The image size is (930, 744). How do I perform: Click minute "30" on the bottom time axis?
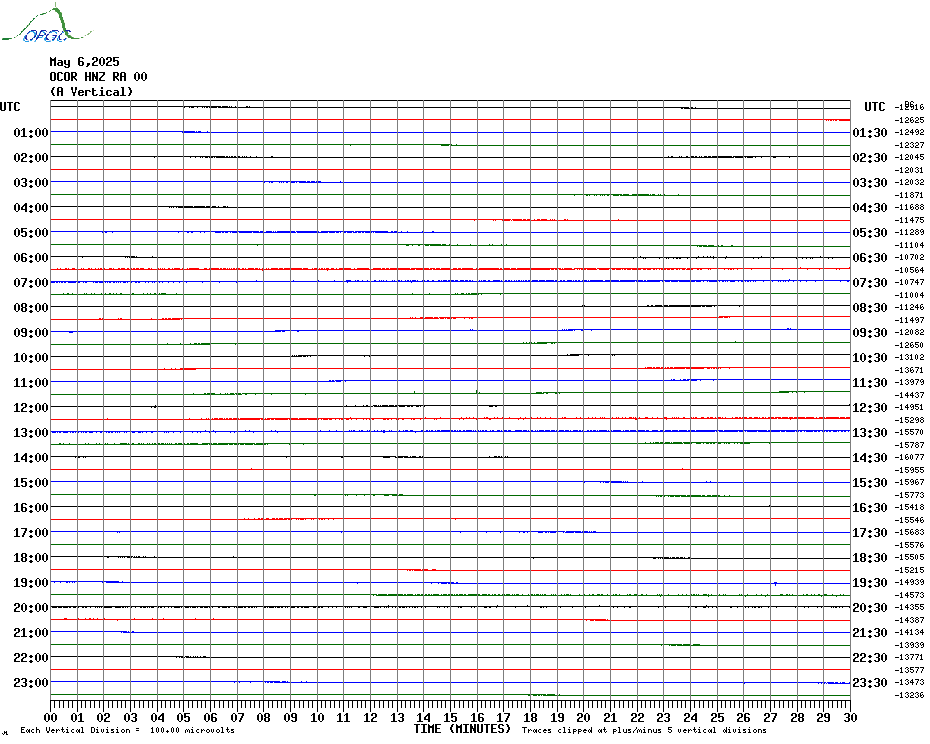850,717
